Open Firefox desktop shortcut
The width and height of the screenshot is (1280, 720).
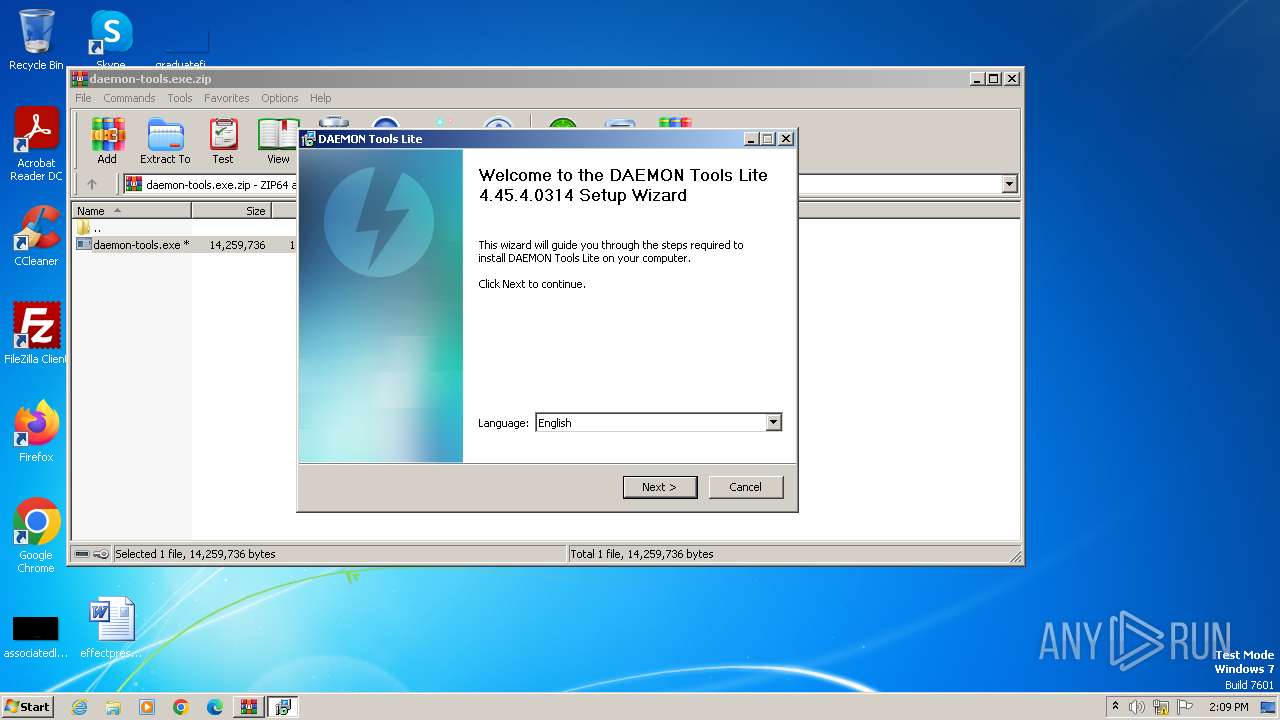point(36,431)
